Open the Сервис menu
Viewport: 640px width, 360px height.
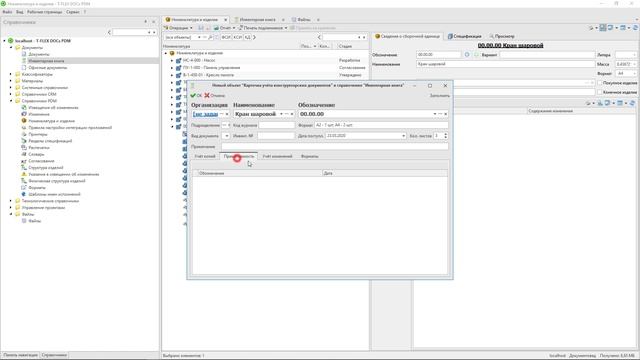(x=73, y=12)
